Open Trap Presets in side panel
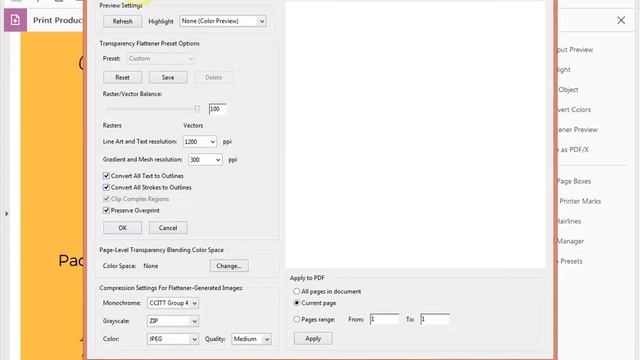 pos(569,261)
